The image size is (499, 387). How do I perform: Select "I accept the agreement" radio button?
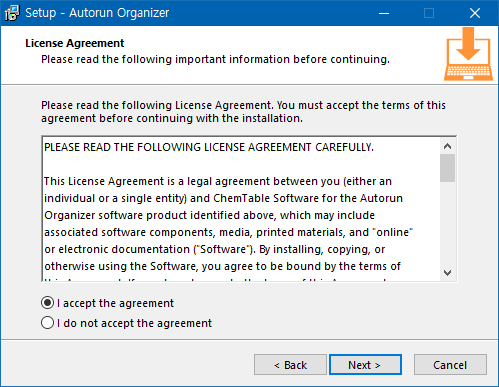(47, 303)
